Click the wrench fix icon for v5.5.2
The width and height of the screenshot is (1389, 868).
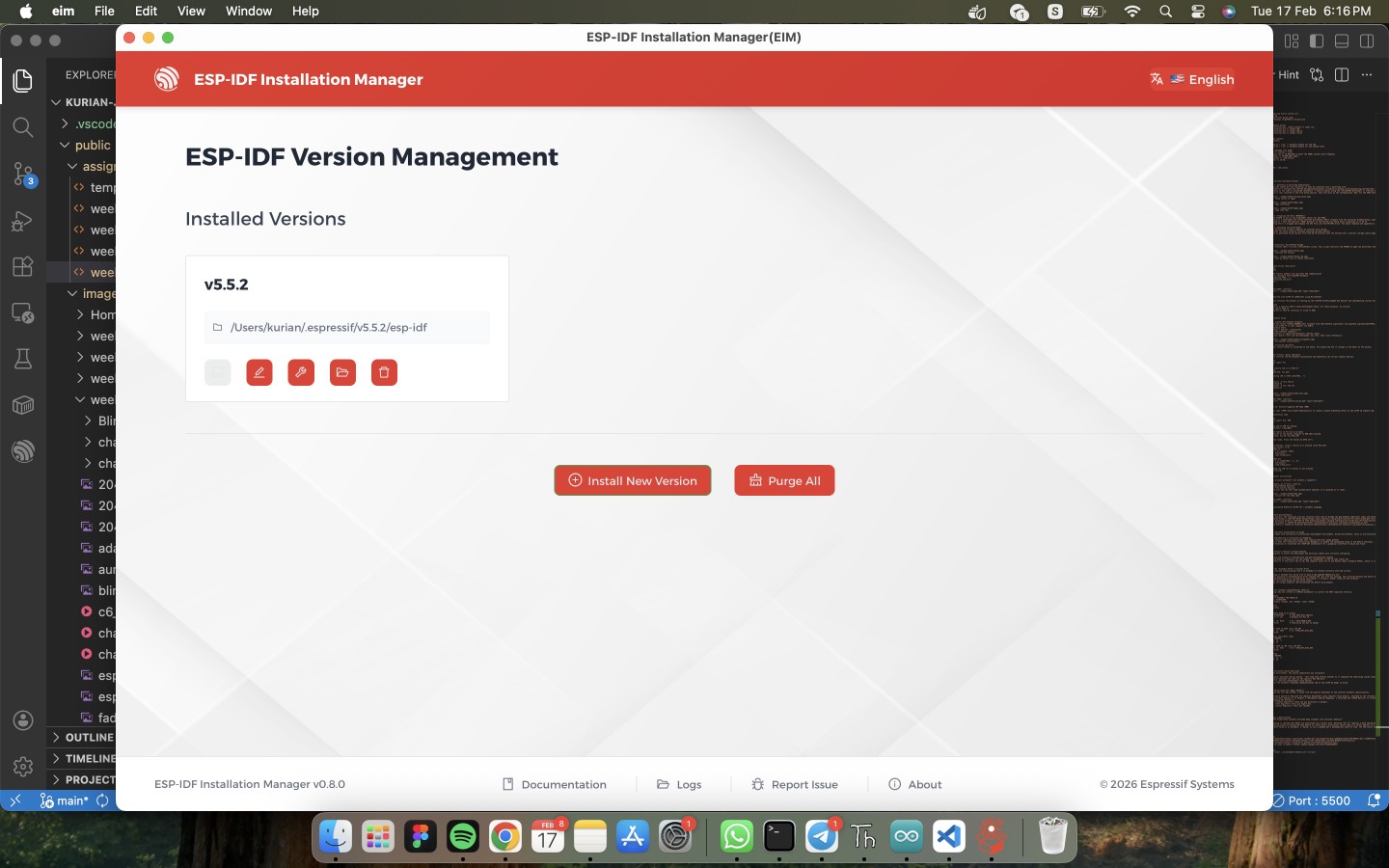(301, 372)
